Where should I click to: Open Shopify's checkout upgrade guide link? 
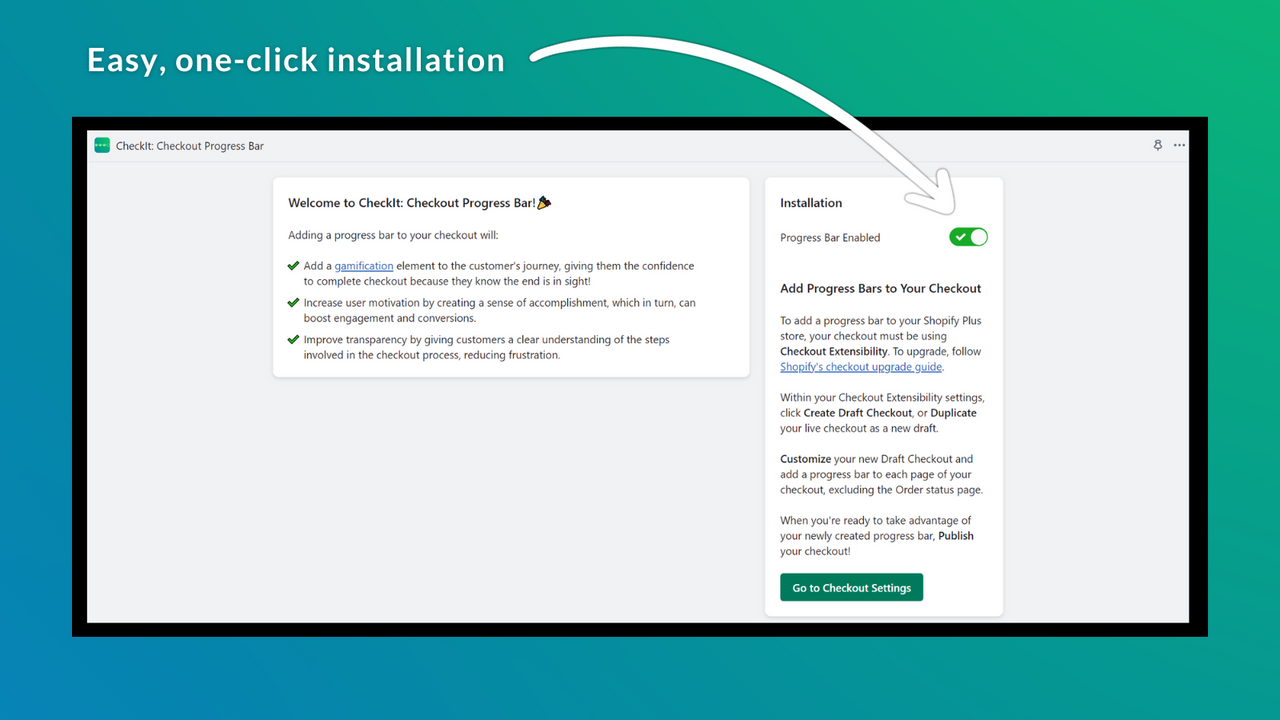[x=861, y=367]
